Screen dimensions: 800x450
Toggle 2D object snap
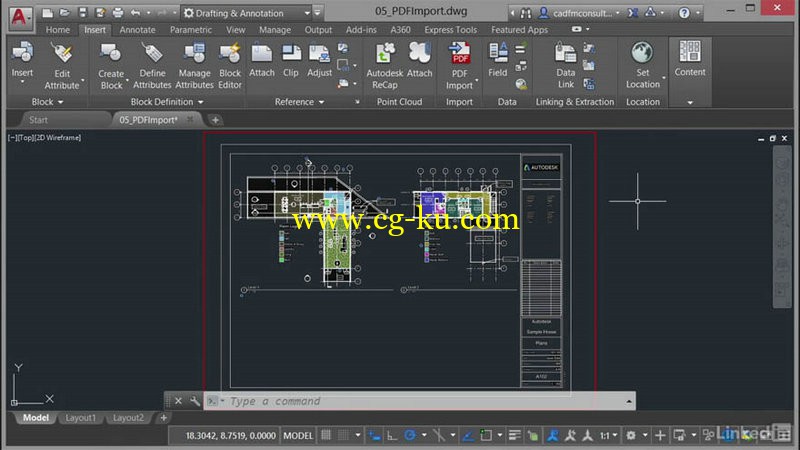point(486,435)
